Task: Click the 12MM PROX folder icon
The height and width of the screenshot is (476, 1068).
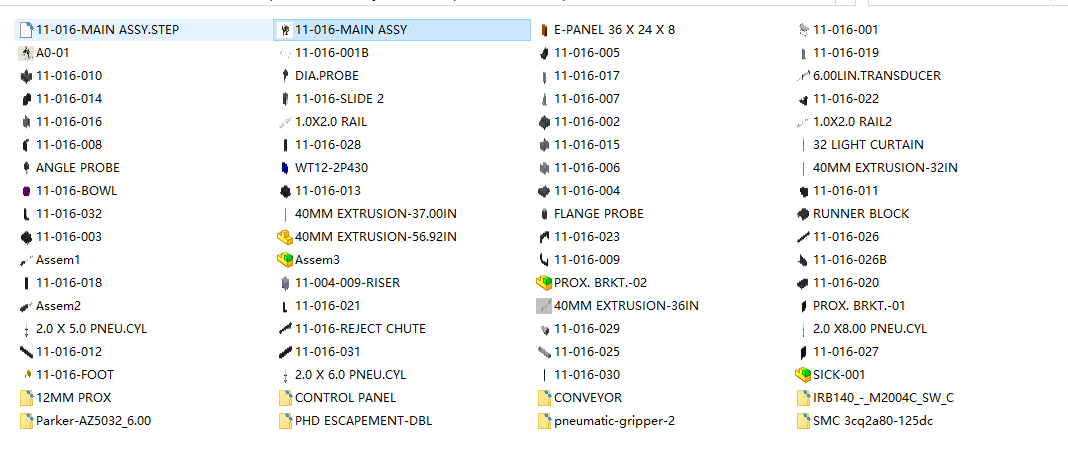Action: [x=27, y=398]
